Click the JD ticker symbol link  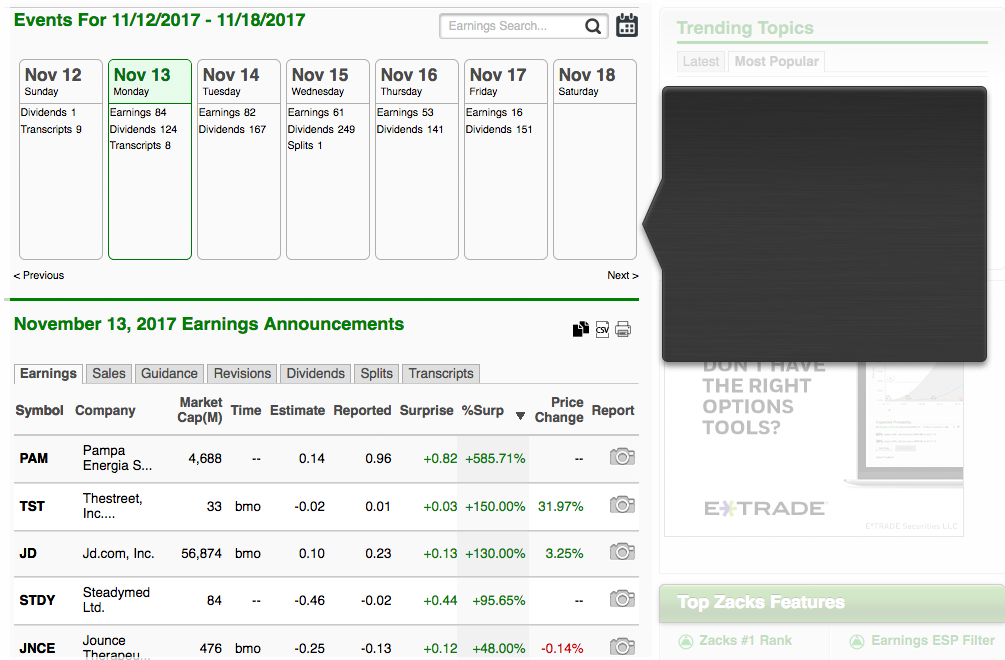point(29,553)
